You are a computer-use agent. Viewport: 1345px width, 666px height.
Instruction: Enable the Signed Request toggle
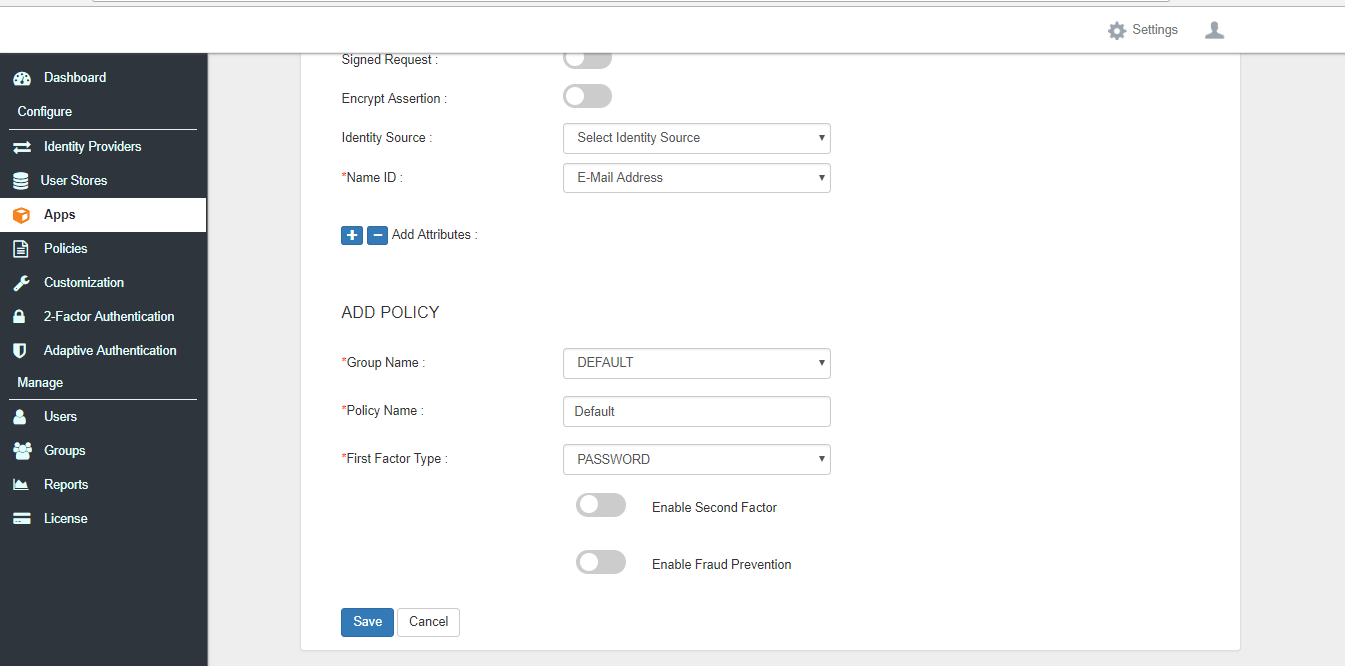tap(587, 57)
